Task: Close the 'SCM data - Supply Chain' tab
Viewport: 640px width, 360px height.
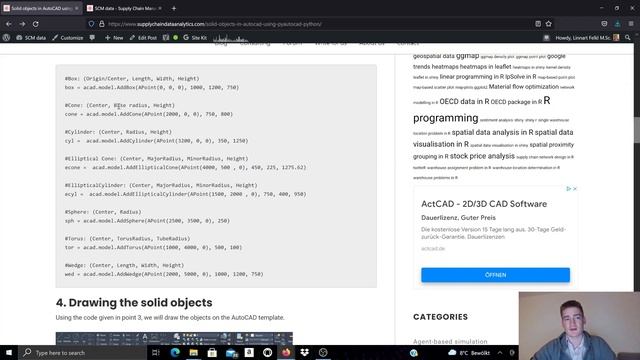Action: (x=160, y=8)
